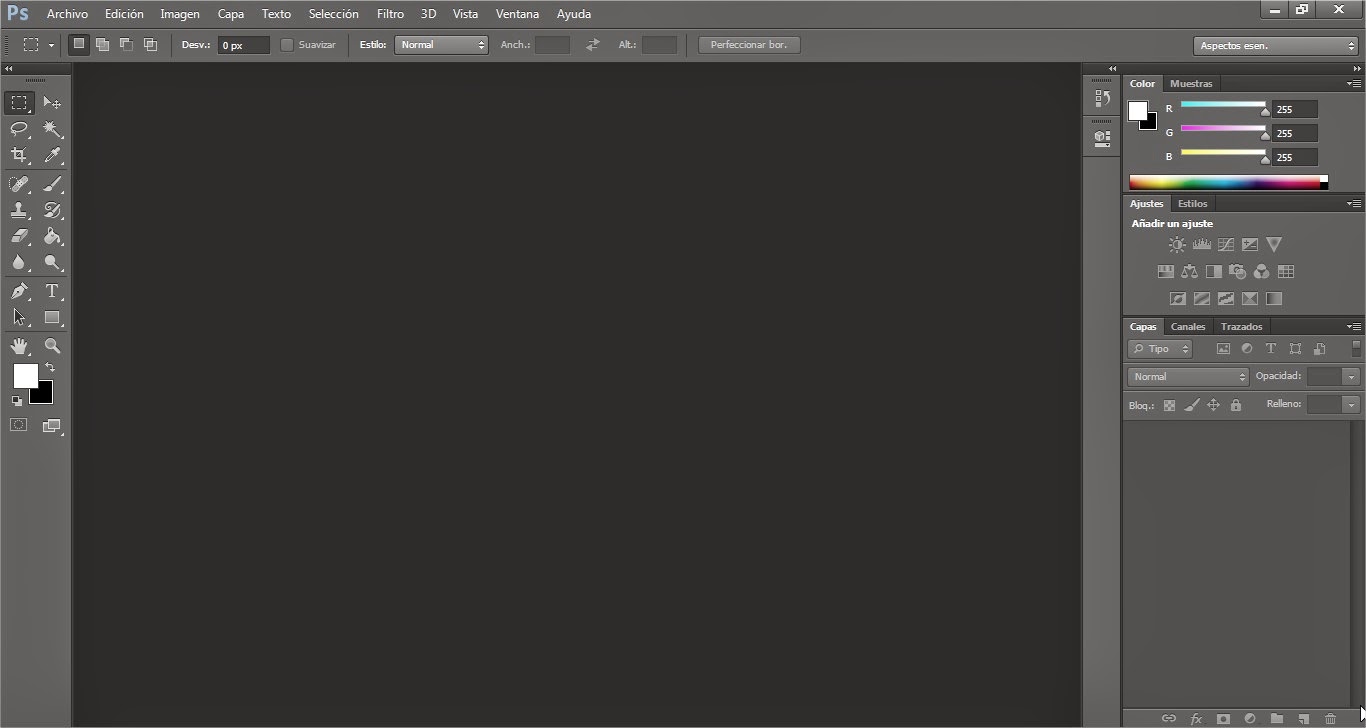The height and width of the screenshot is (728, 1366).
Task: Open the Filtro menu
Action: tap(390, 13)
